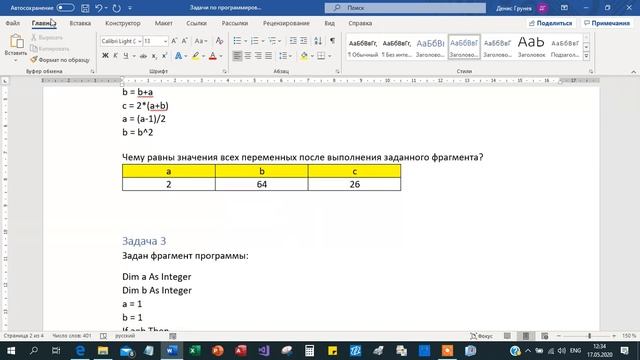Expand the Styles gallery more arrow

[586, 56]
